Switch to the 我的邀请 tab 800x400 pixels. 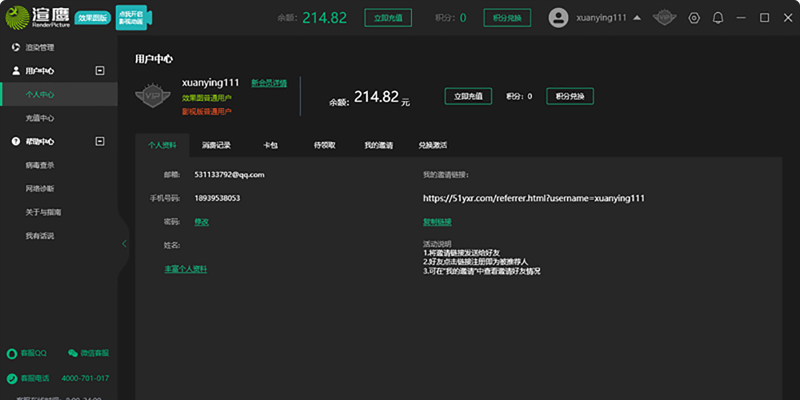coord(378,146)
